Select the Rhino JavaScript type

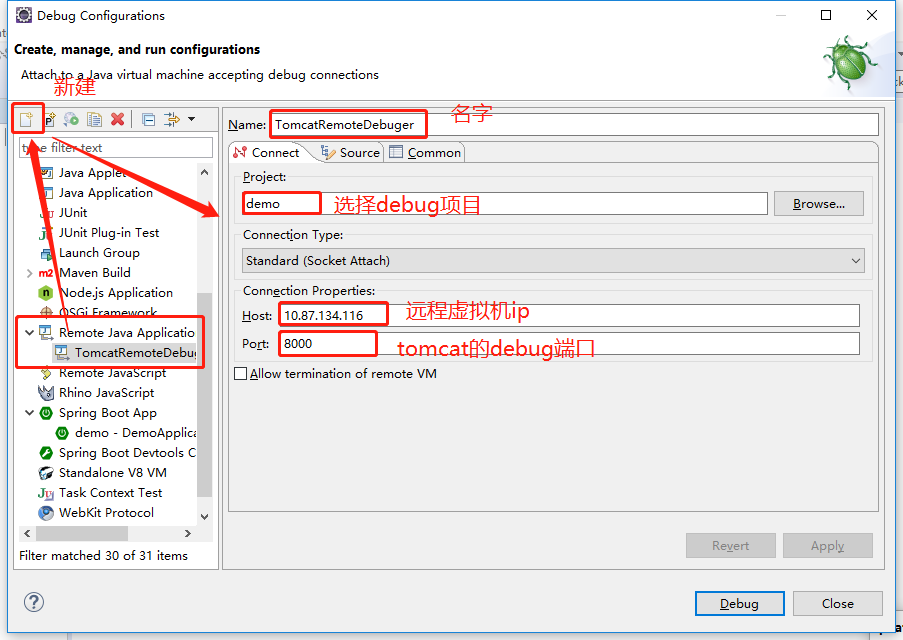(107, 393)
